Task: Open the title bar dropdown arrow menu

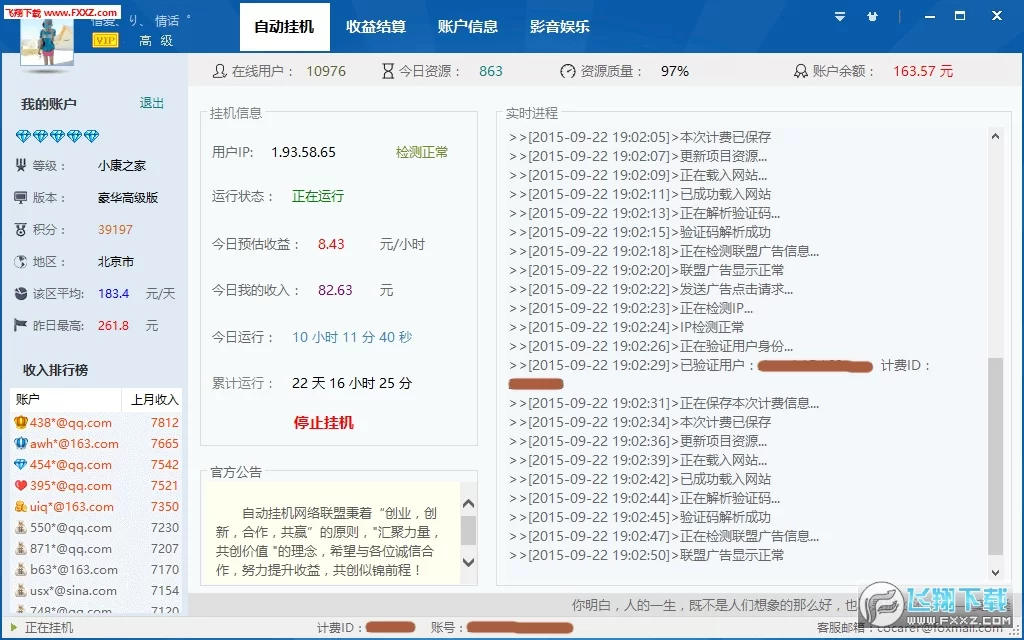Action: (840, 17)
